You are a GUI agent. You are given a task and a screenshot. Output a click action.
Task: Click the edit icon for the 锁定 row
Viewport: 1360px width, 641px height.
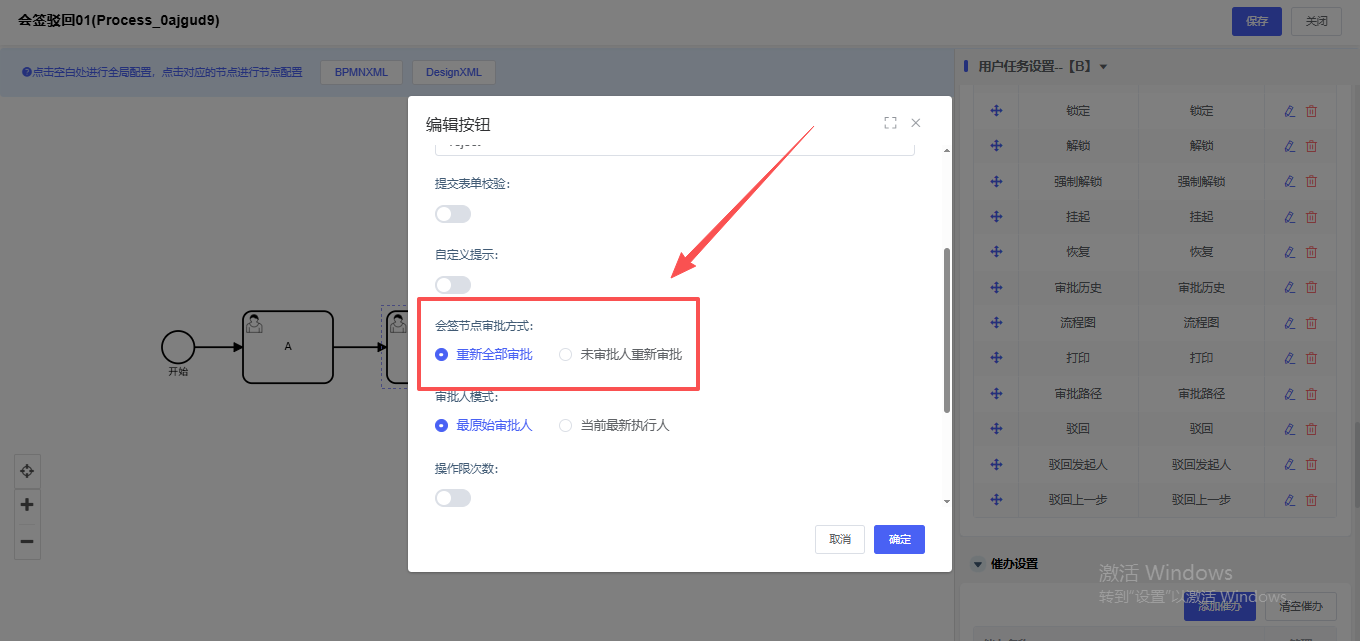pos(1289,111)
